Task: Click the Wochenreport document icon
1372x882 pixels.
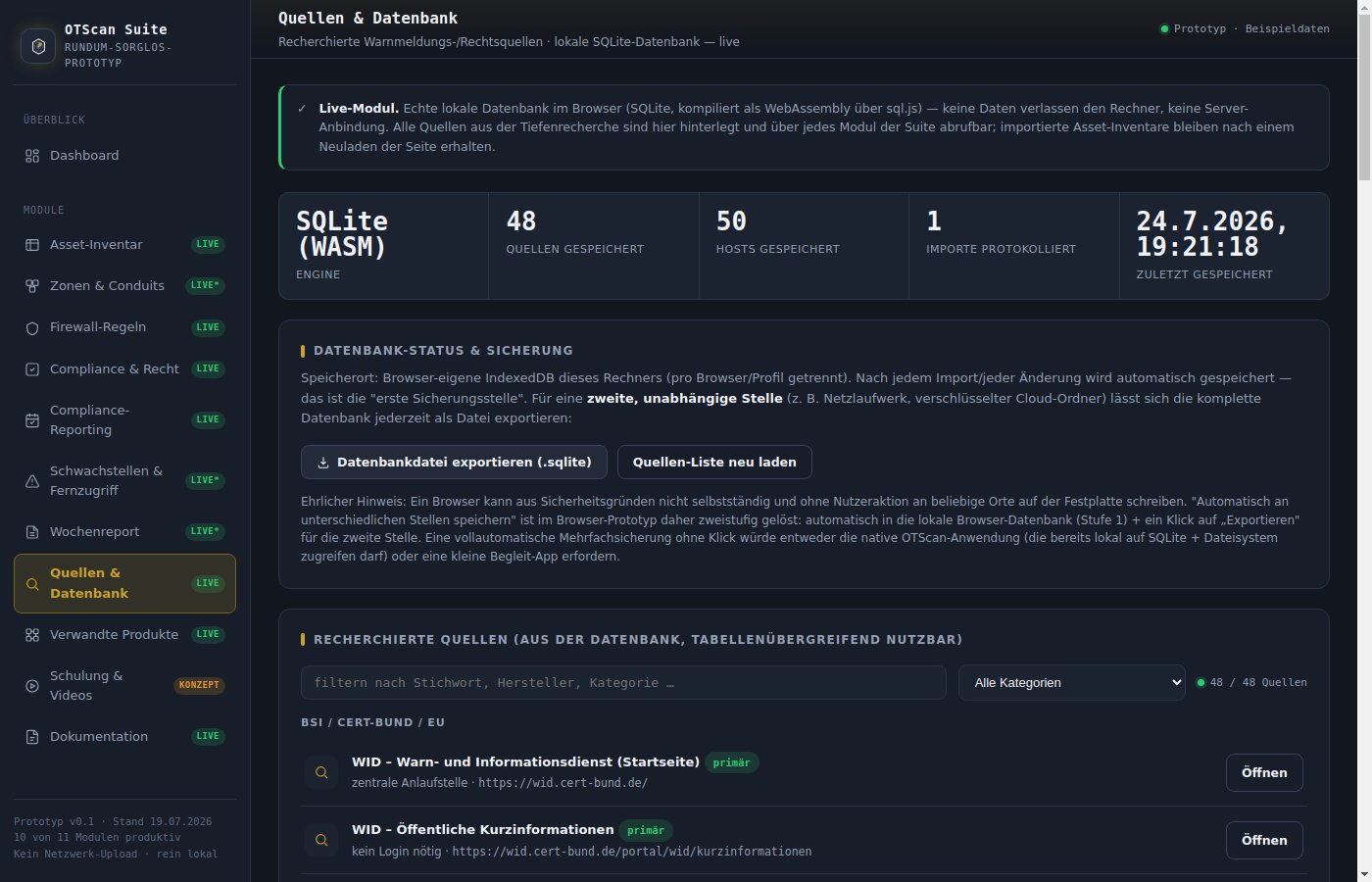Action: click(32, 532)
